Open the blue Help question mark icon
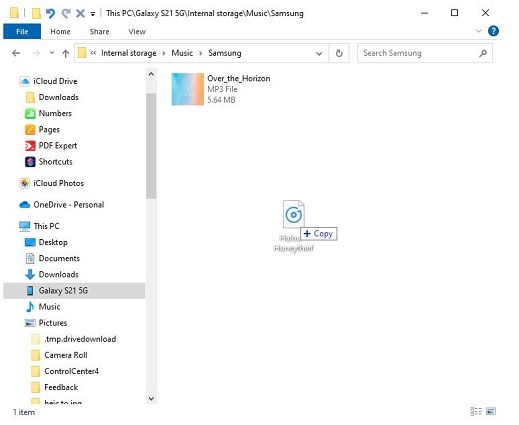The height and width of the screenshot is (425, 519). [493, 31]
